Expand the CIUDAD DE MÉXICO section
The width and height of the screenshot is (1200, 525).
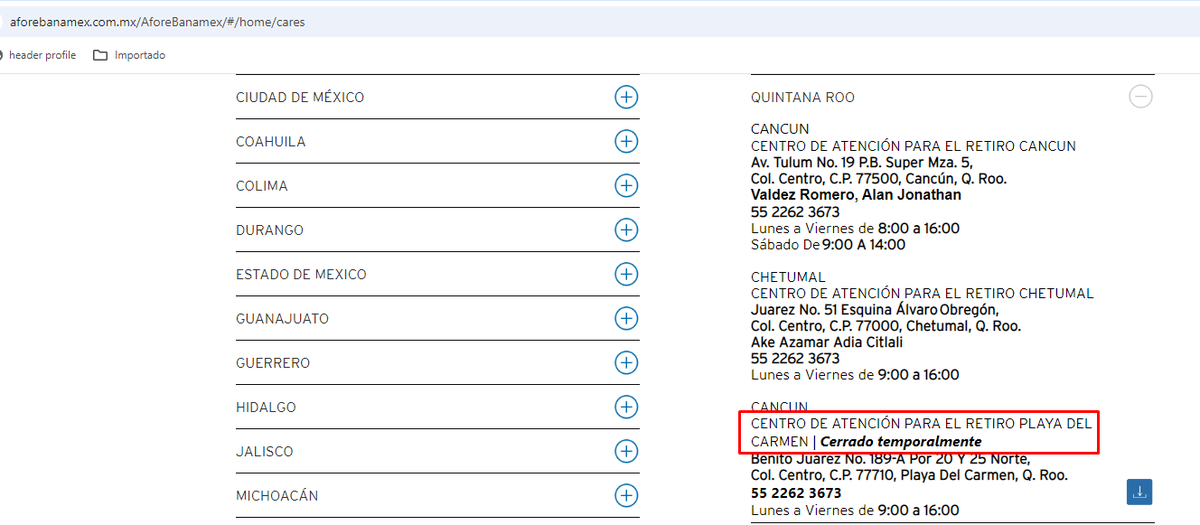point(626,97)
